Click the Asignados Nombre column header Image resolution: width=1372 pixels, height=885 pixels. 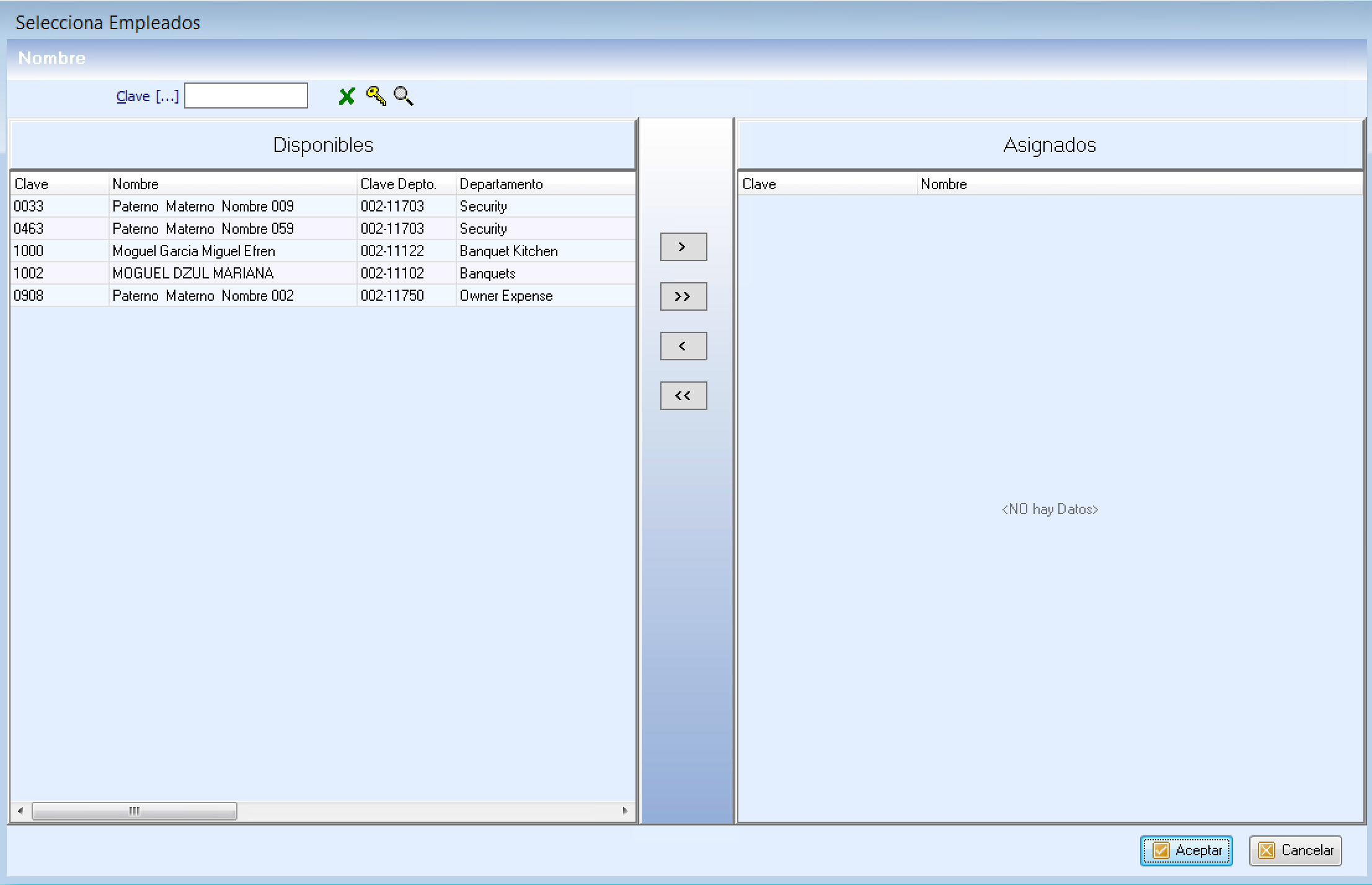click(1140, 184)
